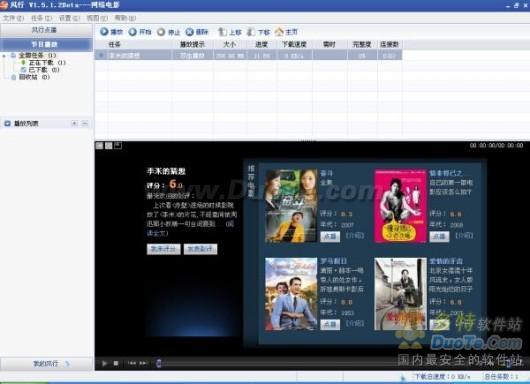The height and width of the screenshot is (384, 530).
Task: Start playback with the player play button
Action: point(104,363)
